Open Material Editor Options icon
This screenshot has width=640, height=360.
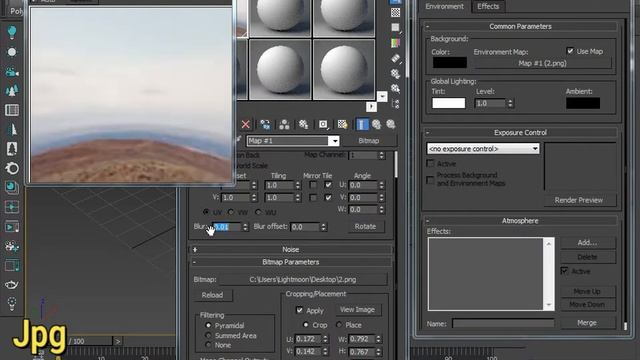point(395,73)
